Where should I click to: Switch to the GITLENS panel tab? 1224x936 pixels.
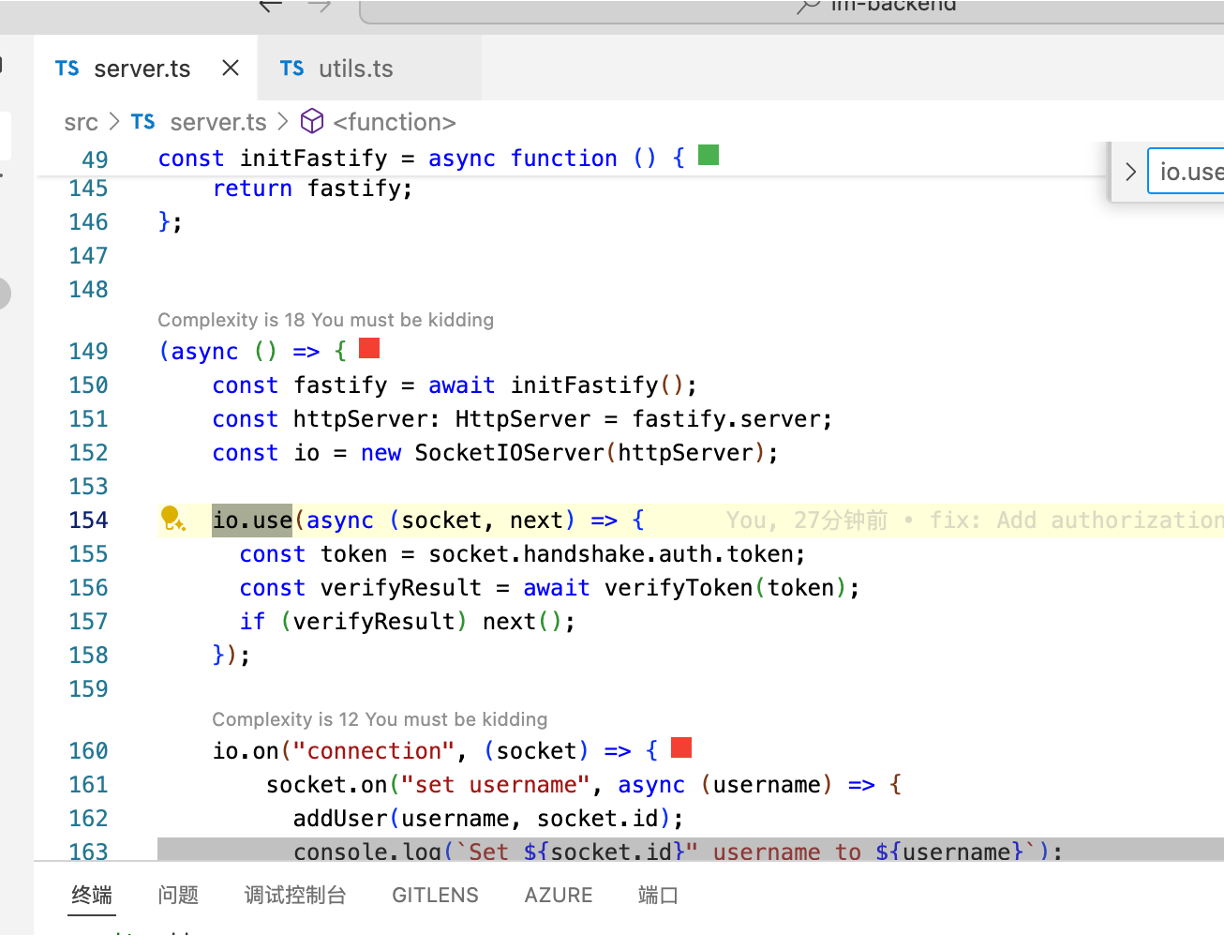[x=435, y=895]
